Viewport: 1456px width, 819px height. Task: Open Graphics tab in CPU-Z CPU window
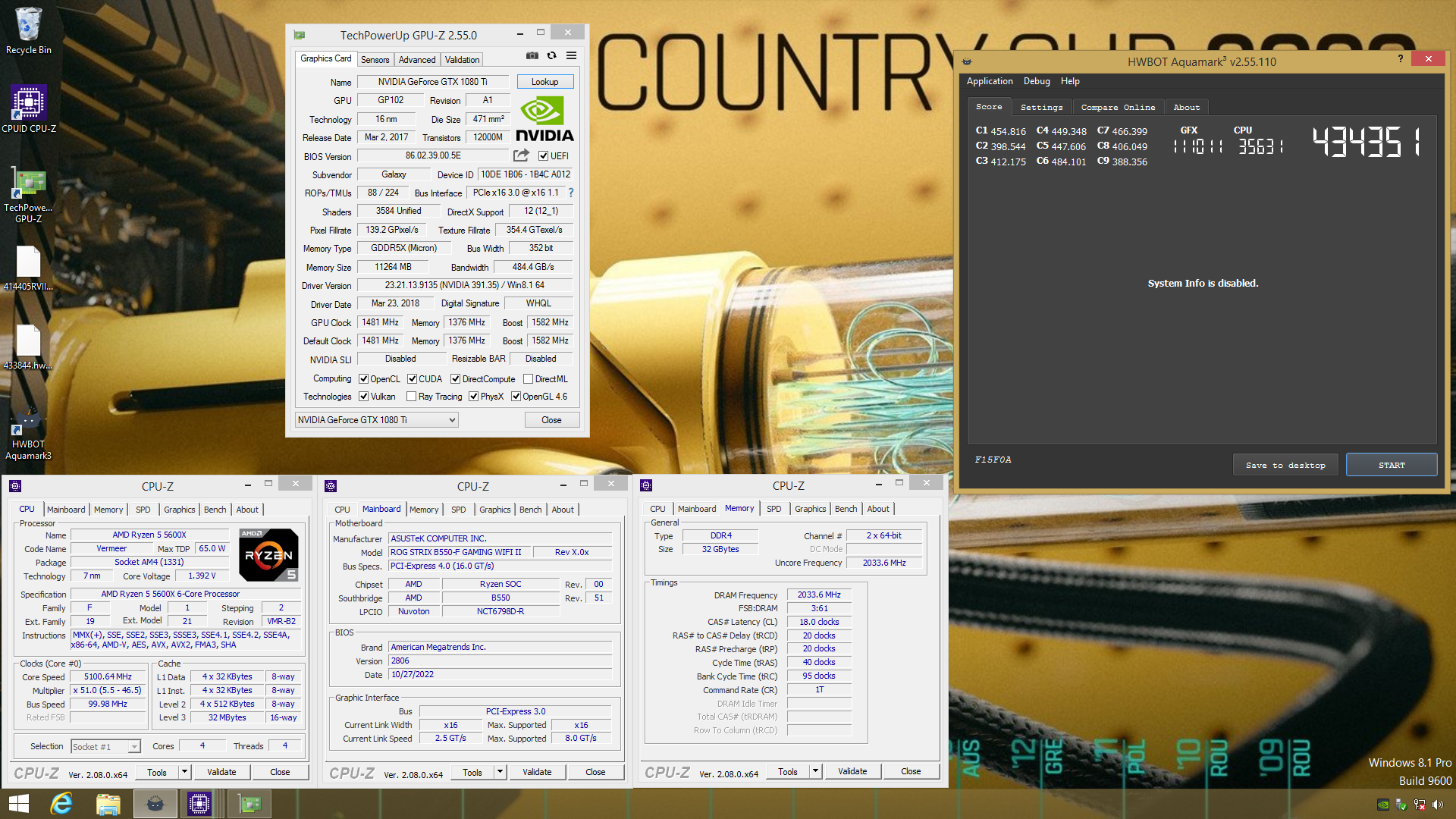pos(179,510)
